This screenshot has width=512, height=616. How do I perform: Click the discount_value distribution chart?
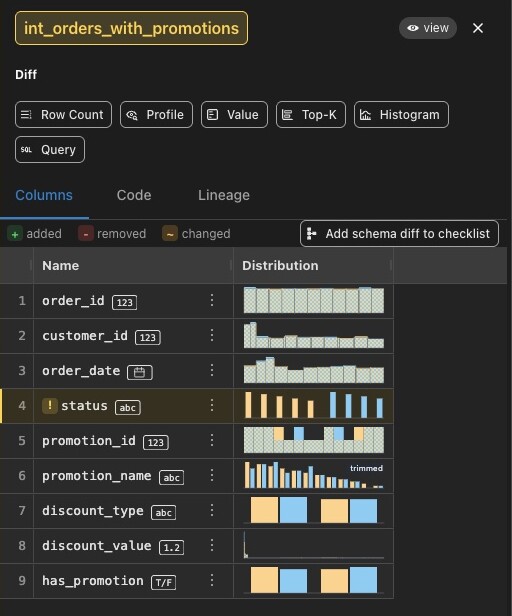coord(314,545)
